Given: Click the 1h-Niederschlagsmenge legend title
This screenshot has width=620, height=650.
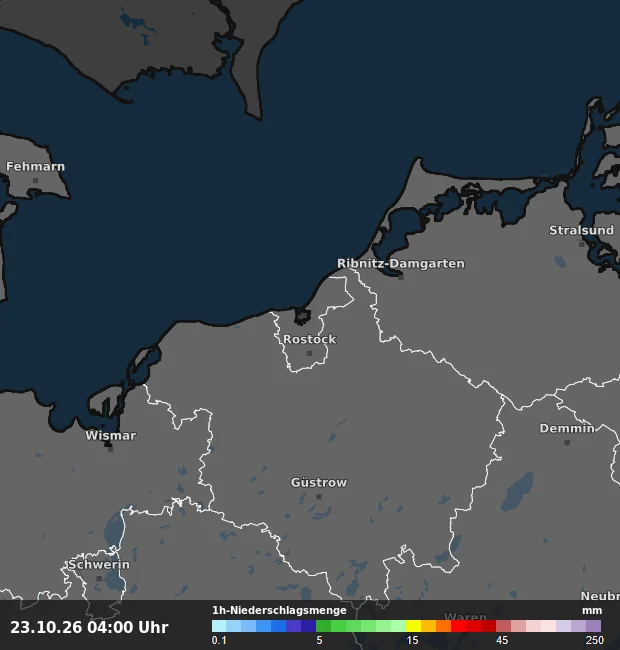Looking at the screenshot, I should point(279,610).
